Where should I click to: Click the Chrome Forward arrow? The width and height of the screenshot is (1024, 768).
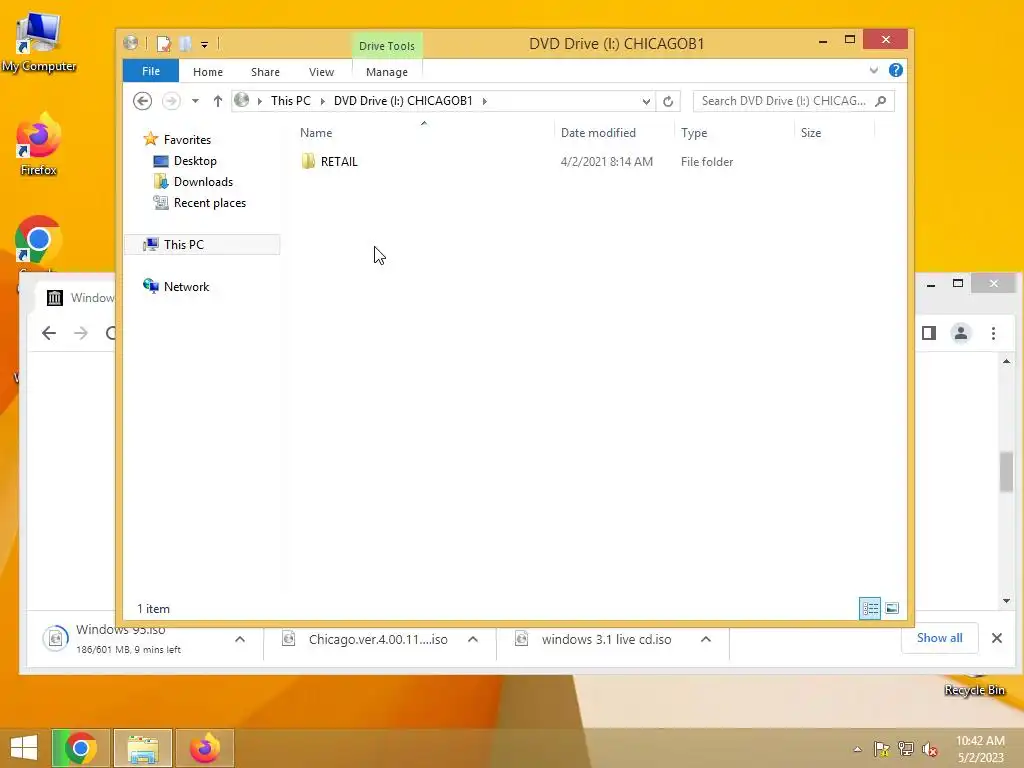[81, 333]
